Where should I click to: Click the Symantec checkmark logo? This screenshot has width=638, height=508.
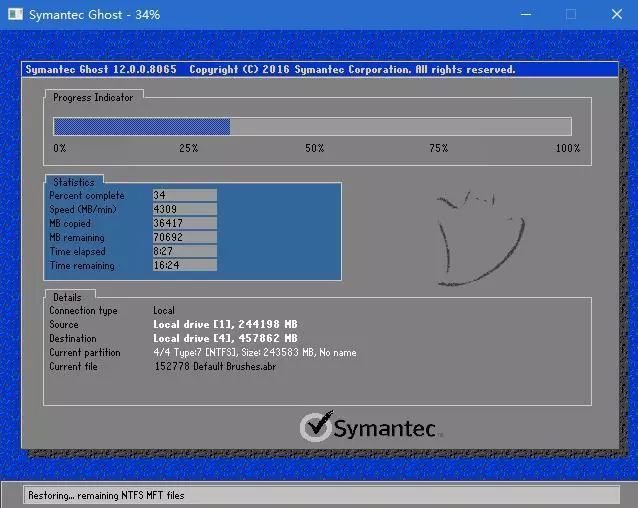[x=315, y=426]
